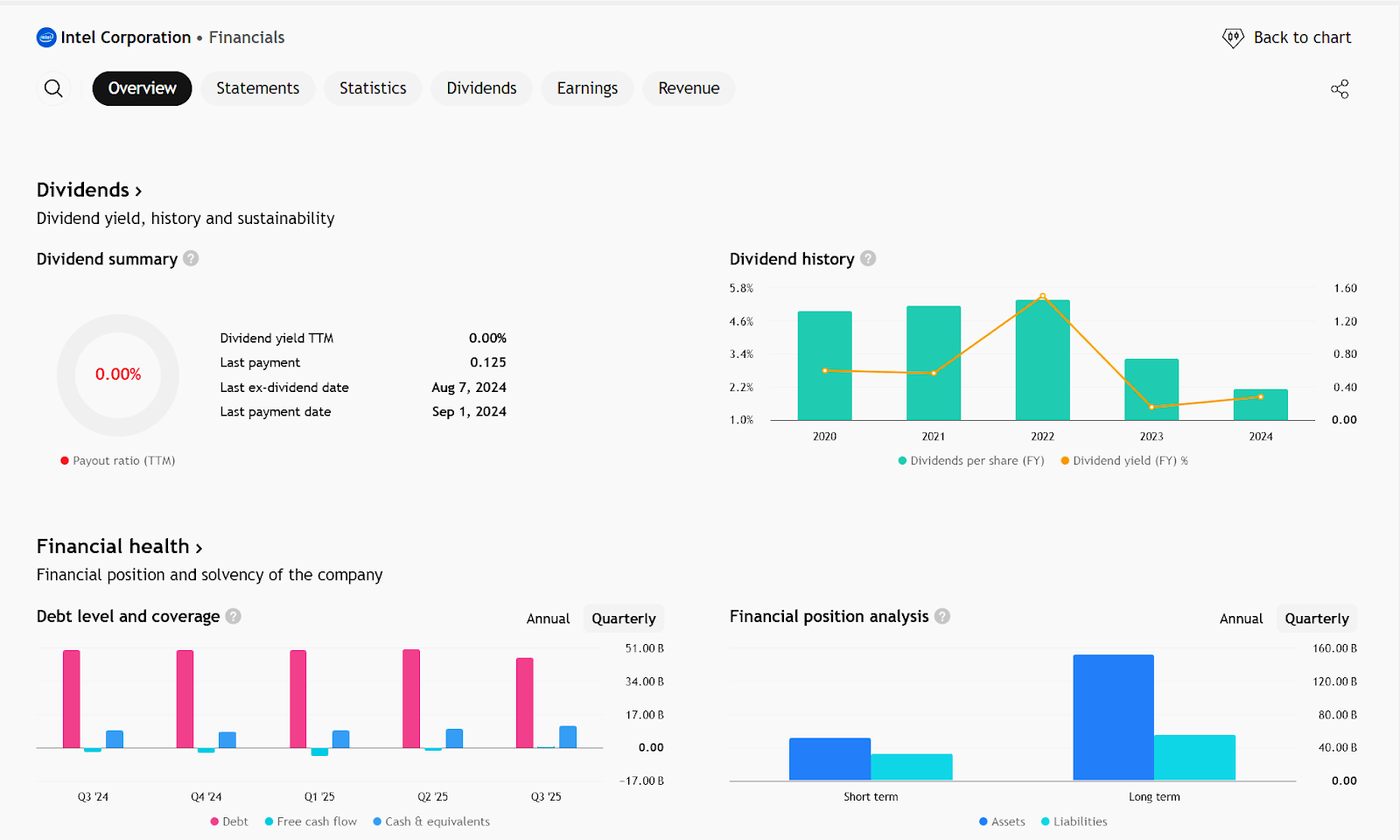Click the Back to chart link
This screenshot has height=840, width=1400.
pos(1301,38)
